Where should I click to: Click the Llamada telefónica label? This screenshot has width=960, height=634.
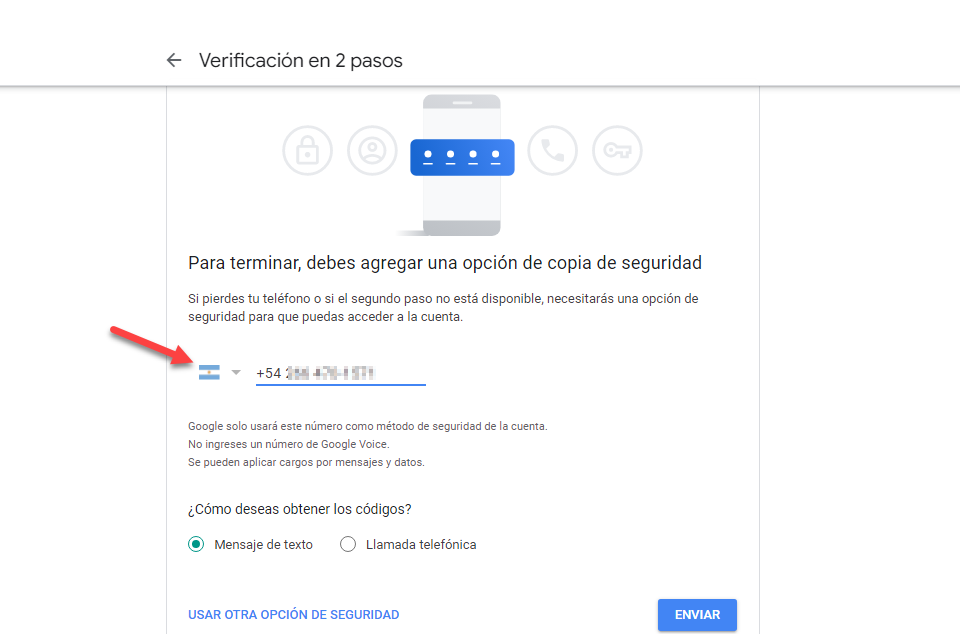point(421,545)
